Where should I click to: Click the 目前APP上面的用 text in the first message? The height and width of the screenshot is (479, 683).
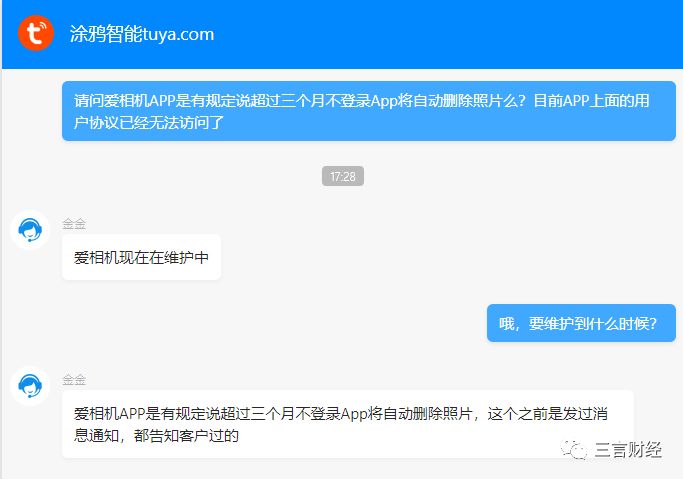coord(592,101)
